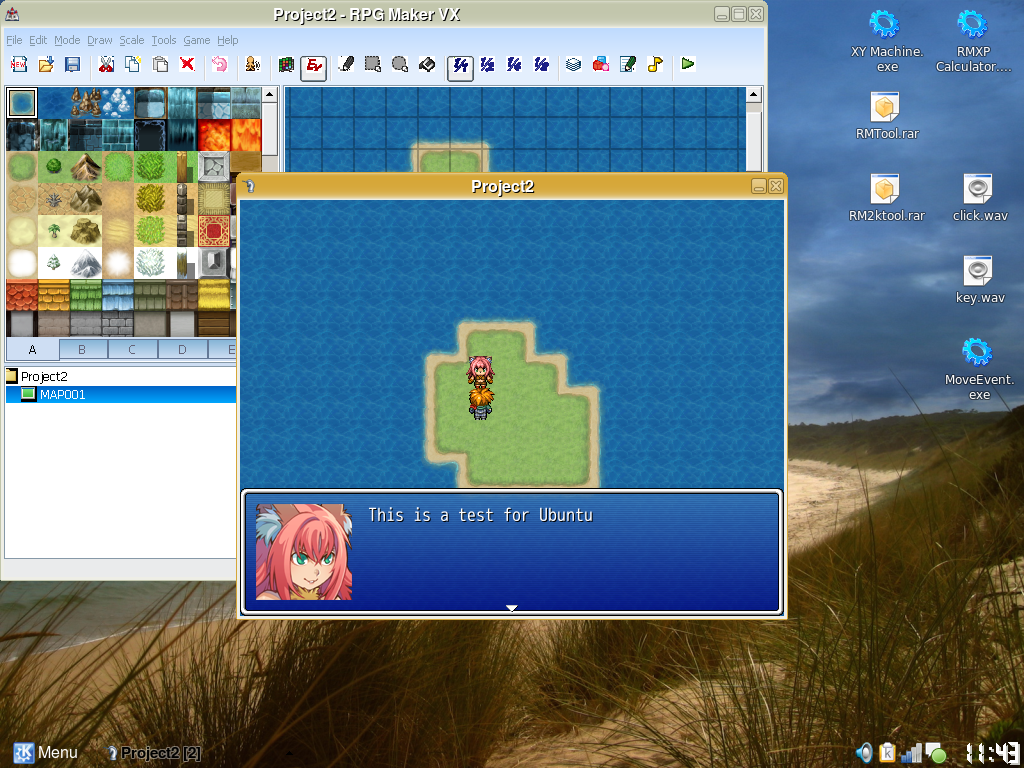Select XY Machine.exe desktop icon

click(x=887, y=40)
